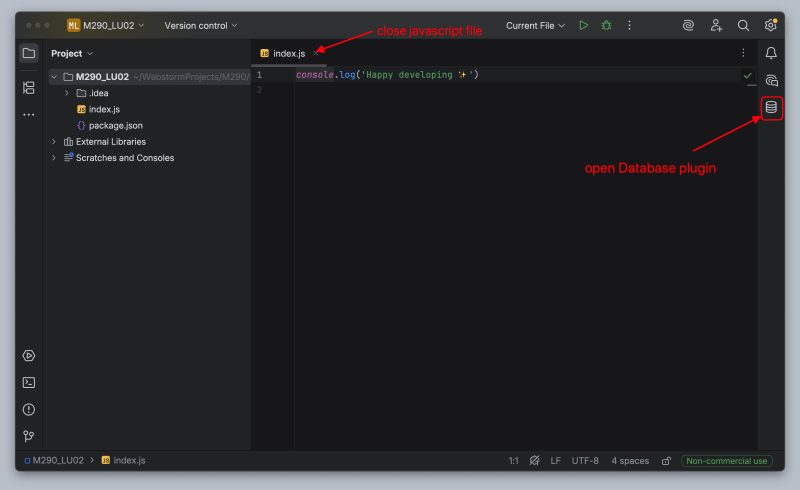Click the 1:1 caret position indicator
Viewport: 800px width, 490px height.
[513, 461]
